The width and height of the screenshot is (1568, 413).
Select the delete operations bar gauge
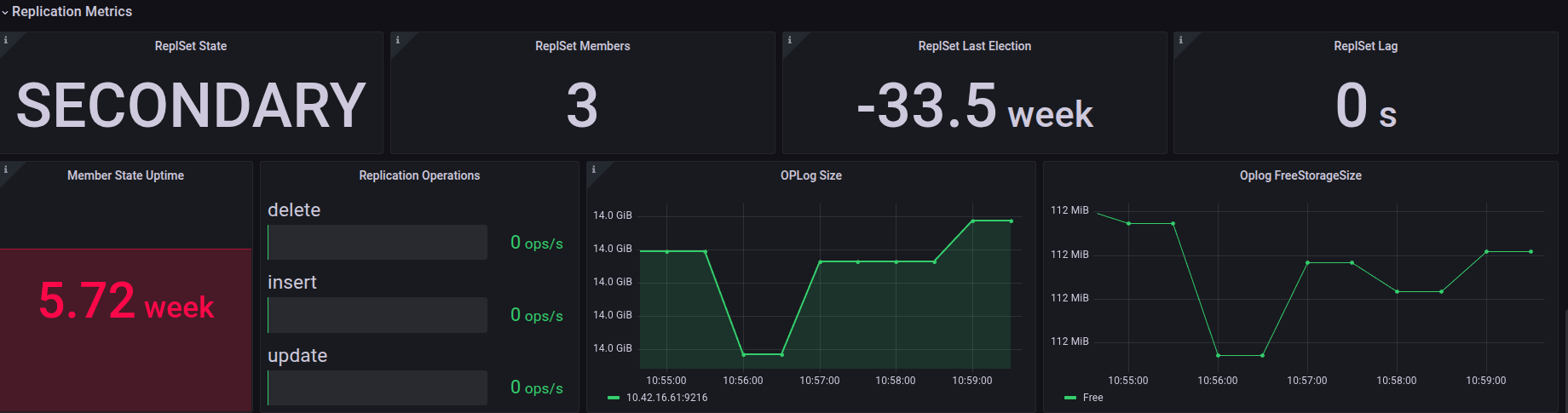click(x=378, y=243)
